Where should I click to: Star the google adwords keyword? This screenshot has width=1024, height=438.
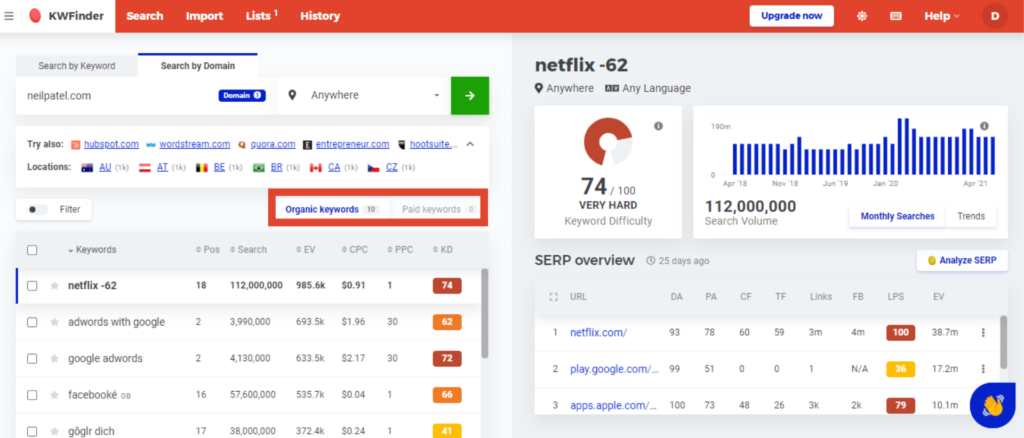click(x=54, y=358)
